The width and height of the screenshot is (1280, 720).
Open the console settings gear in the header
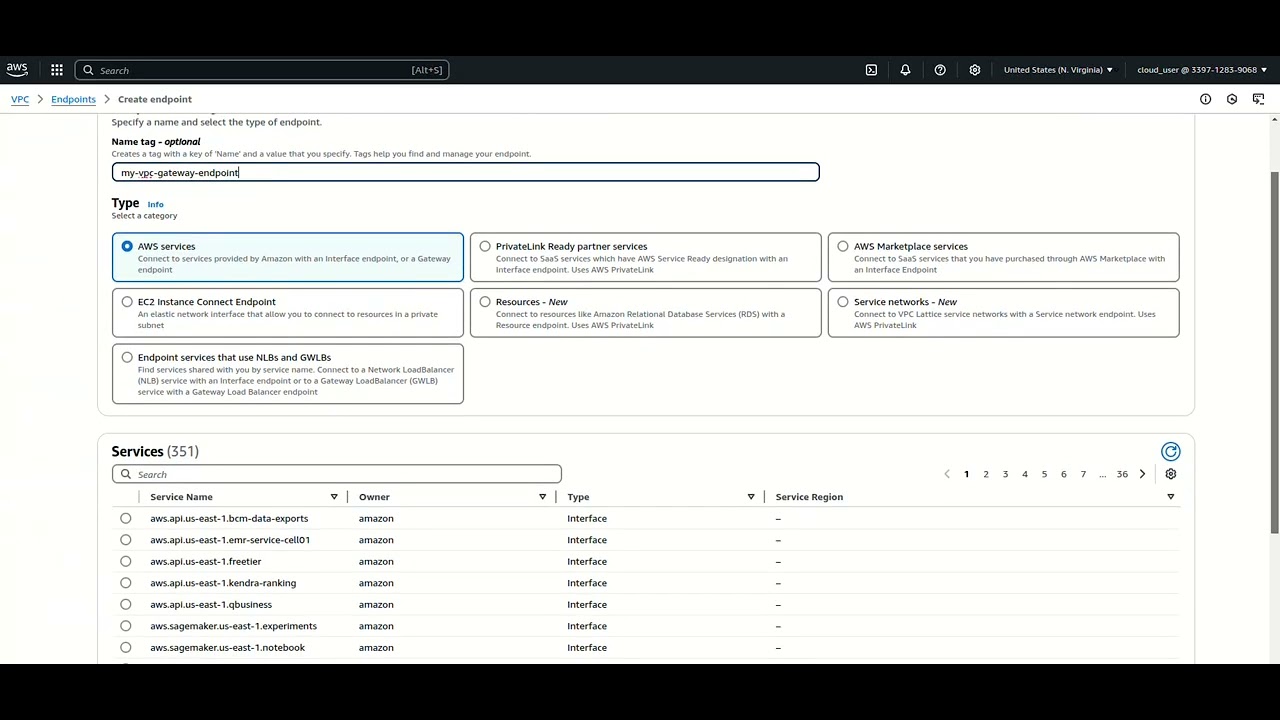point(975,70)
